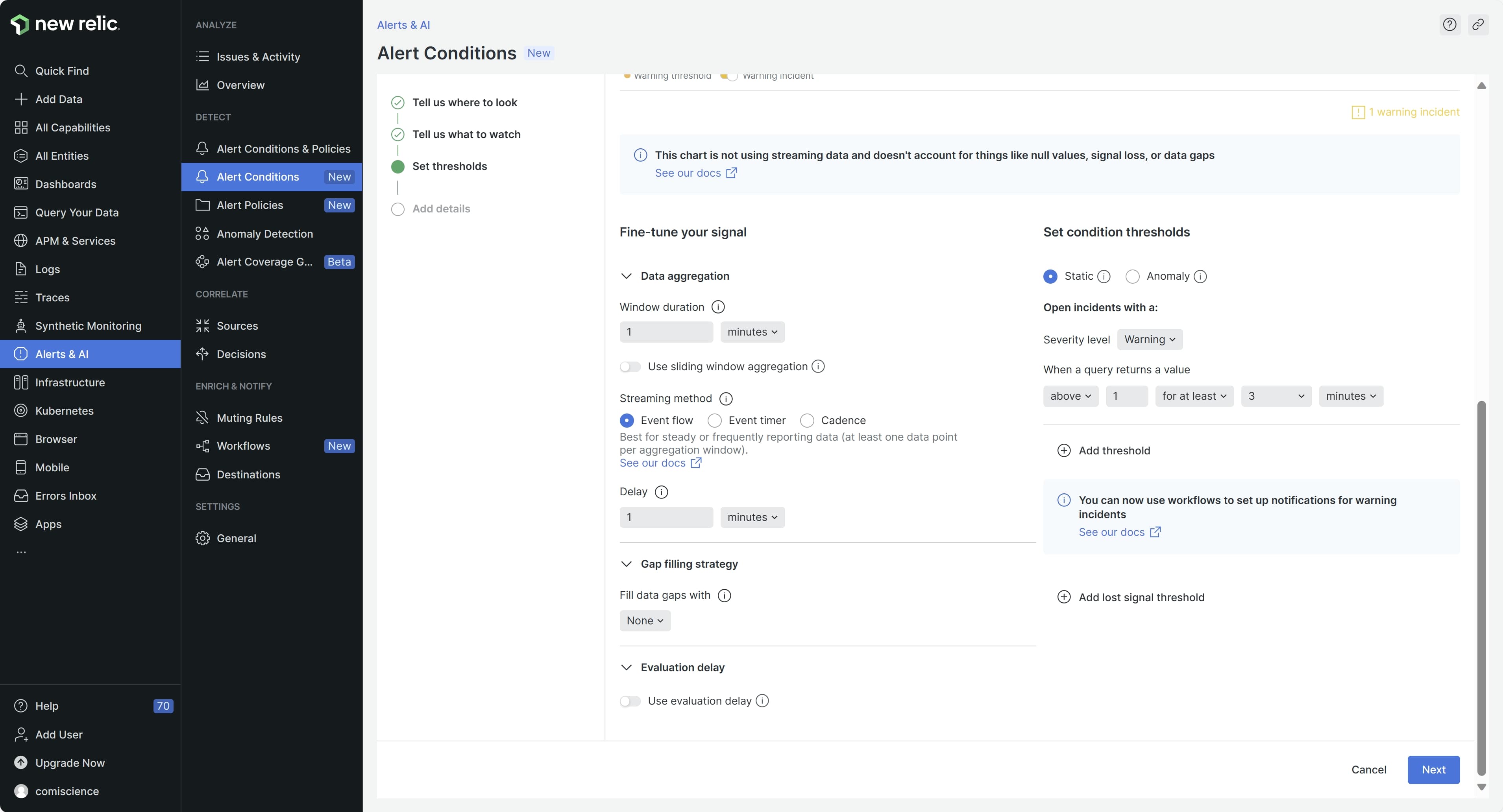This screenshot has width=1503, height=812.
Task: Select the Anomaly threshold radio option
Action: (1133, 277)
